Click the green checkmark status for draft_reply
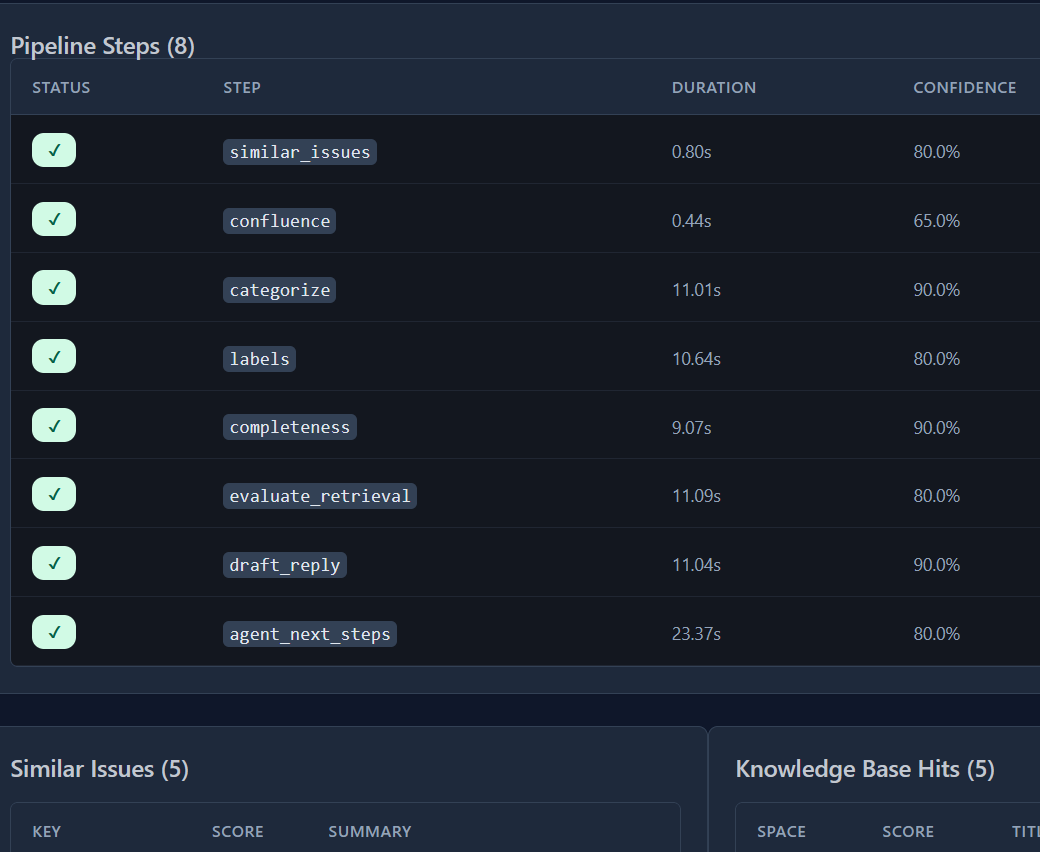Image resolution: width=1040 pixels, height=852 pixels. tap(54, 564)
